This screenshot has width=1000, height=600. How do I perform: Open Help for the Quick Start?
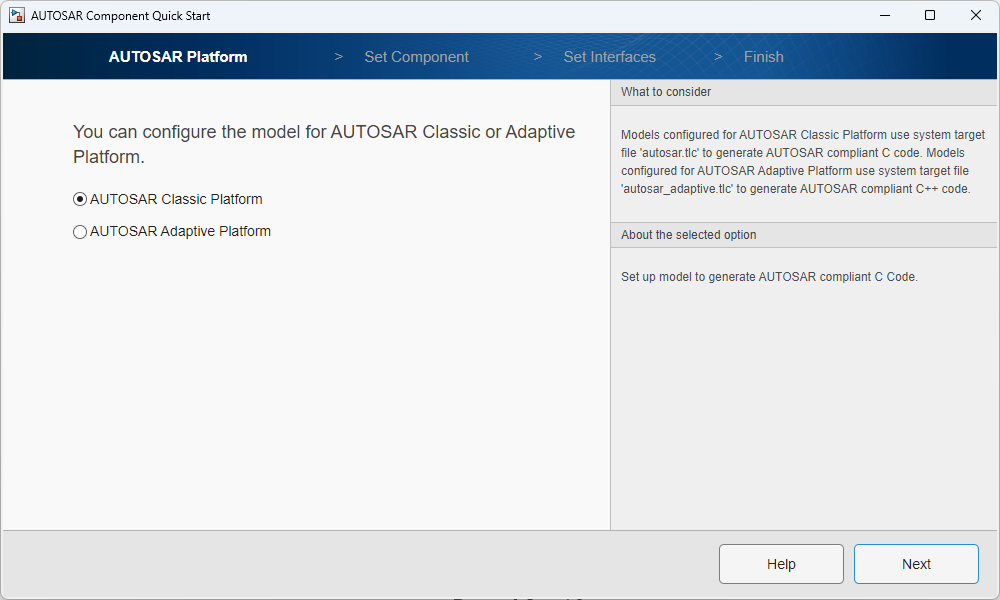click(781, 564)
